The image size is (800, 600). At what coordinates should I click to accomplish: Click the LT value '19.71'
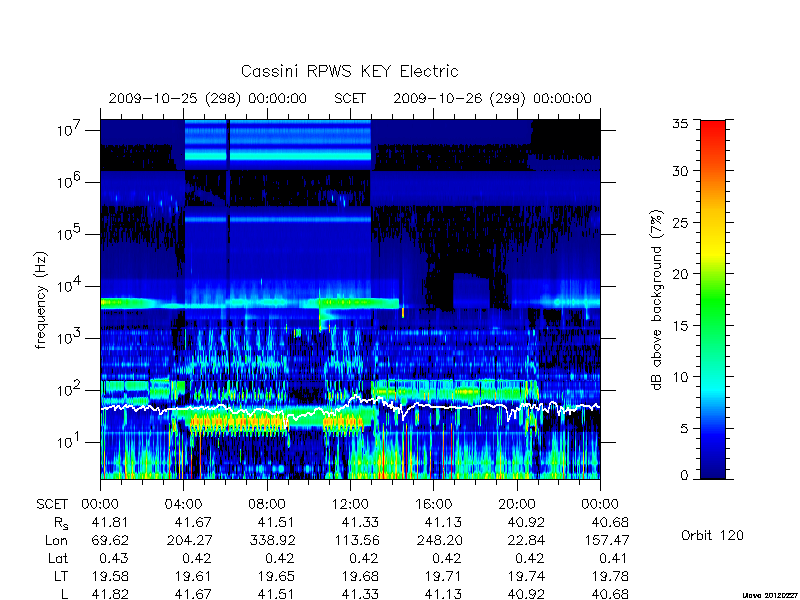coord(443,576)
